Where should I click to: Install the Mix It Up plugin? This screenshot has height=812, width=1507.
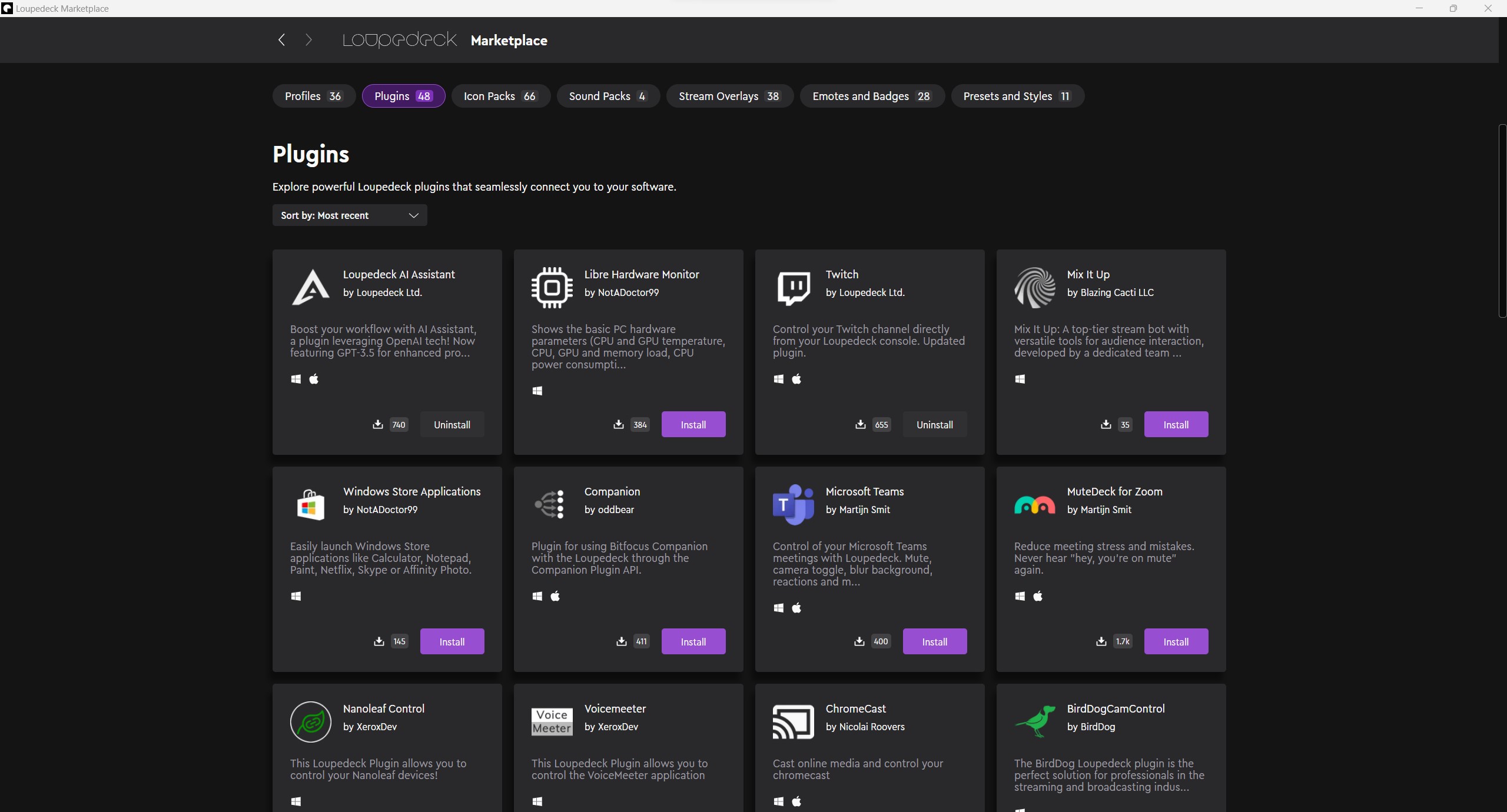[x=1176, y=424]
